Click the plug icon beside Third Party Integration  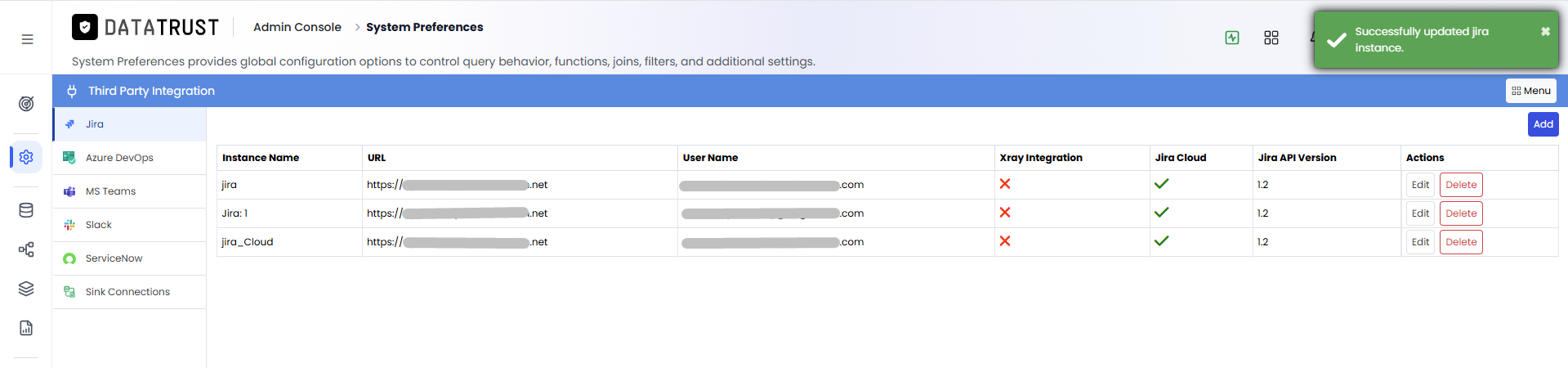pyautogui.click(x=72, y=91)
